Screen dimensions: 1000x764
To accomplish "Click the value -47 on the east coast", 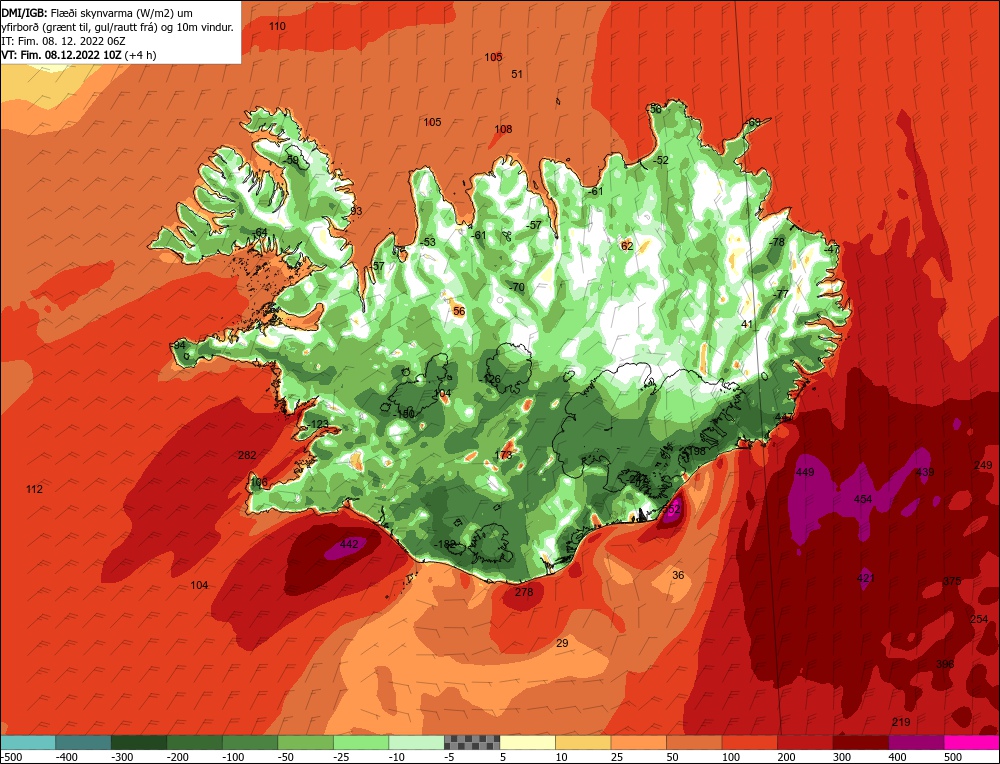I will click(831, 249).
